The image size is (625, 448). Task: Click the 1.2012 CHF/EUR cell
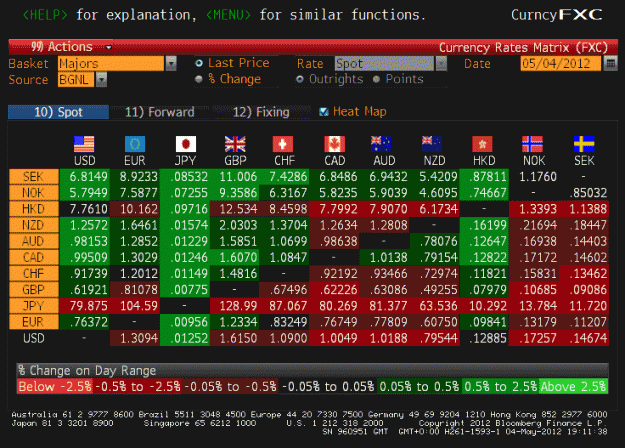point(135,273)
